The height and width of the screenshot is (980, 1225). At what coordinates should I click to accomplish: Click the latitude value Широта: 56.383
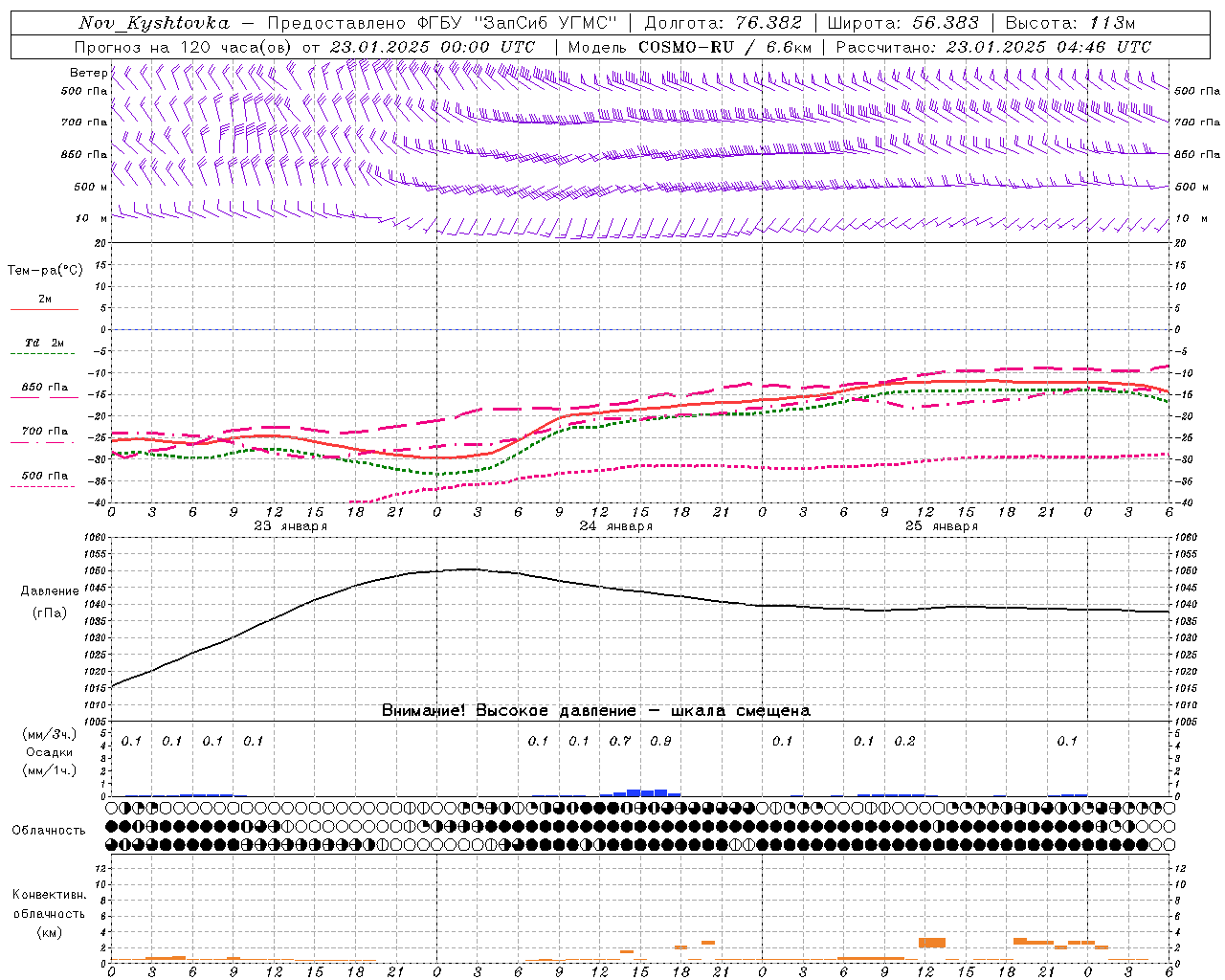coord(902,23)
